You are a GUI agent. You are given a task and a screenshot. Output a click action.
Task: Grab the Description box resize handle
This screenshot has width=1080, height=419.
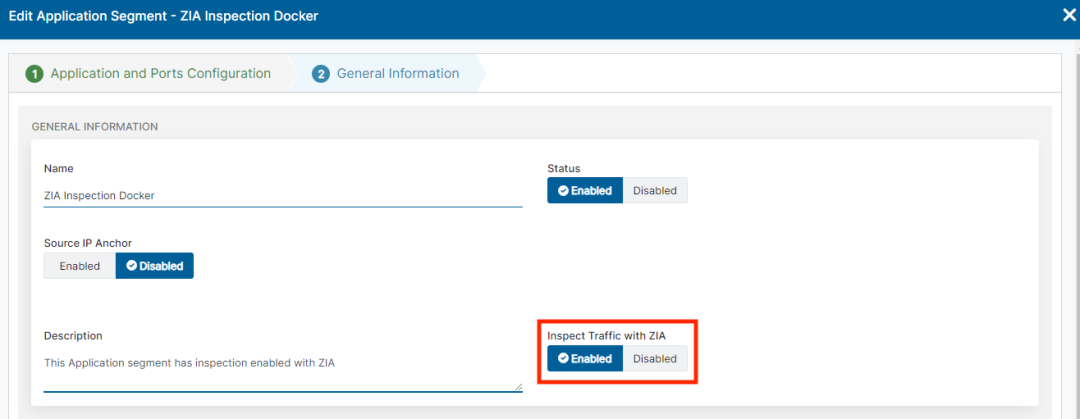(518, 387)
